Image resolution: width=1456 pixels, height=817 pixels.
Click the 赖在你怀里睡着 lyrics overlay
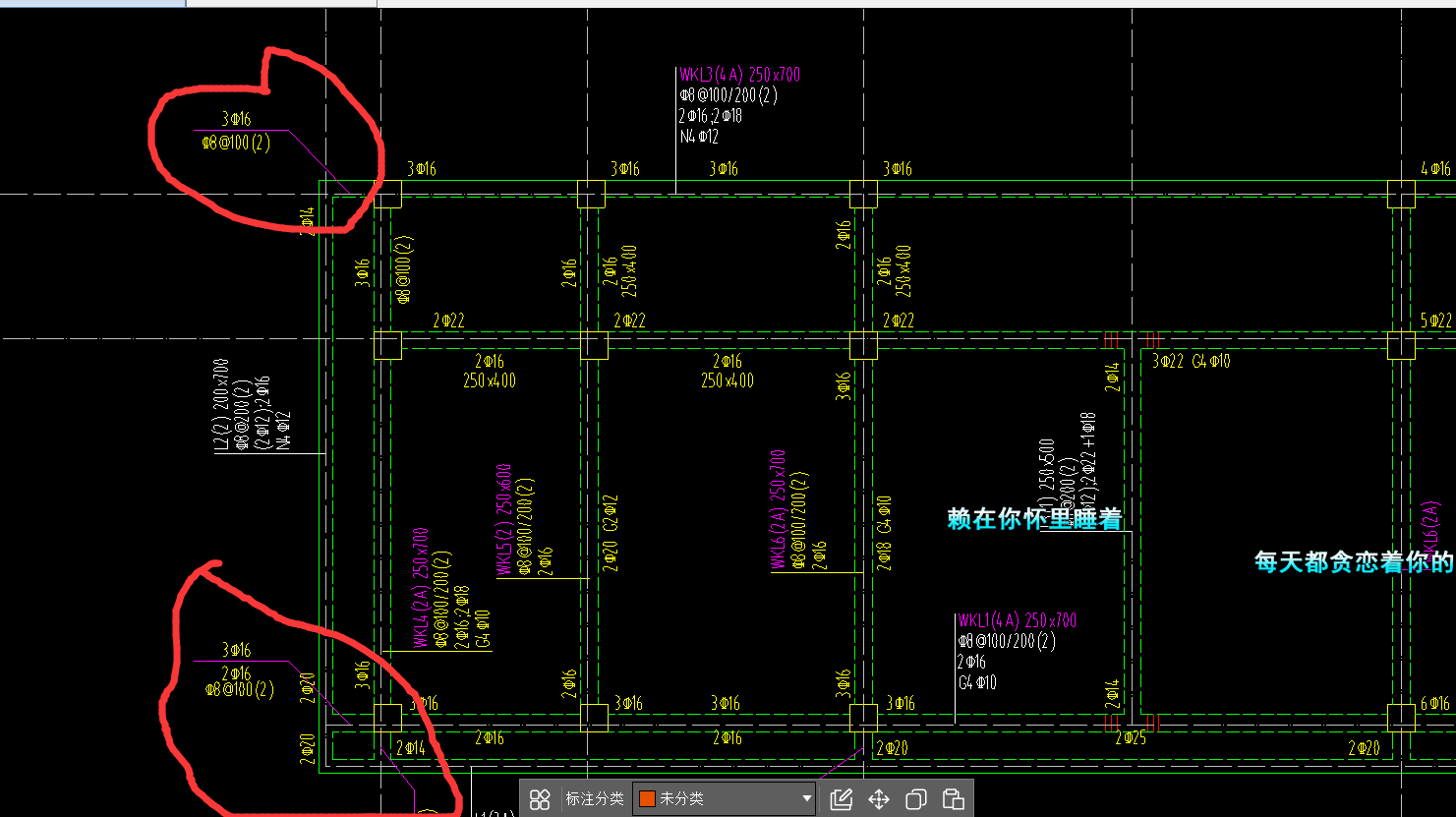pyautogui.click(x=1035, y=519)
